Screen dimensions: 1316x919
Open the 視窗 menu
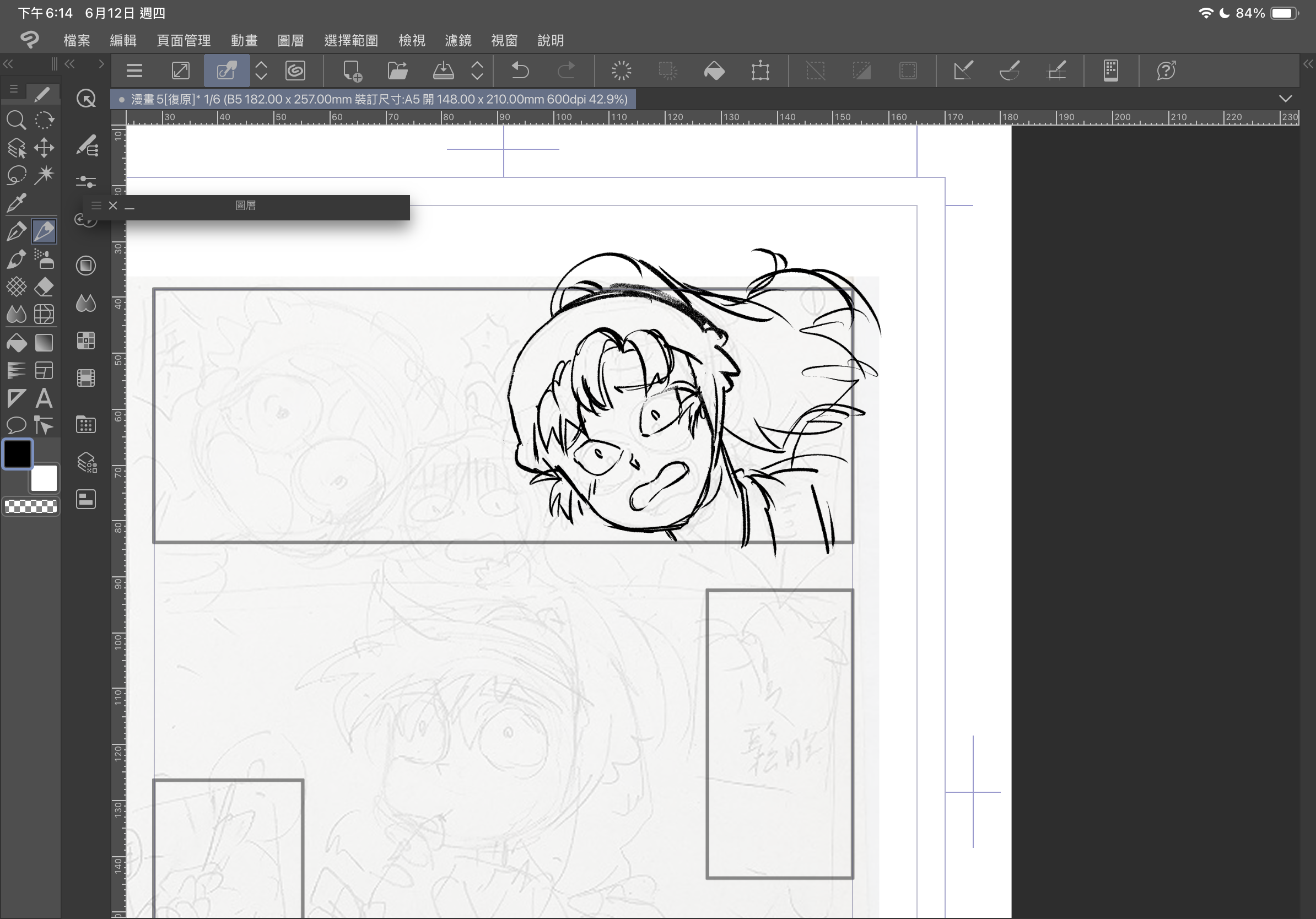[x=504, y=41]
